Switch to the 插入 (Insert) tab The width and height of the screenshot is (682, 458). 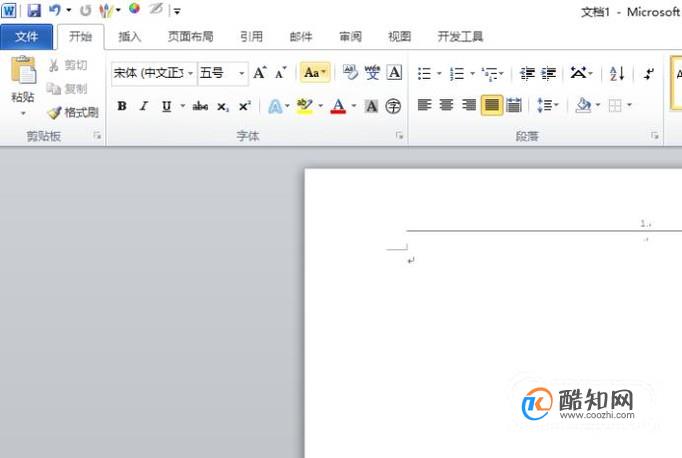point(129,37)
